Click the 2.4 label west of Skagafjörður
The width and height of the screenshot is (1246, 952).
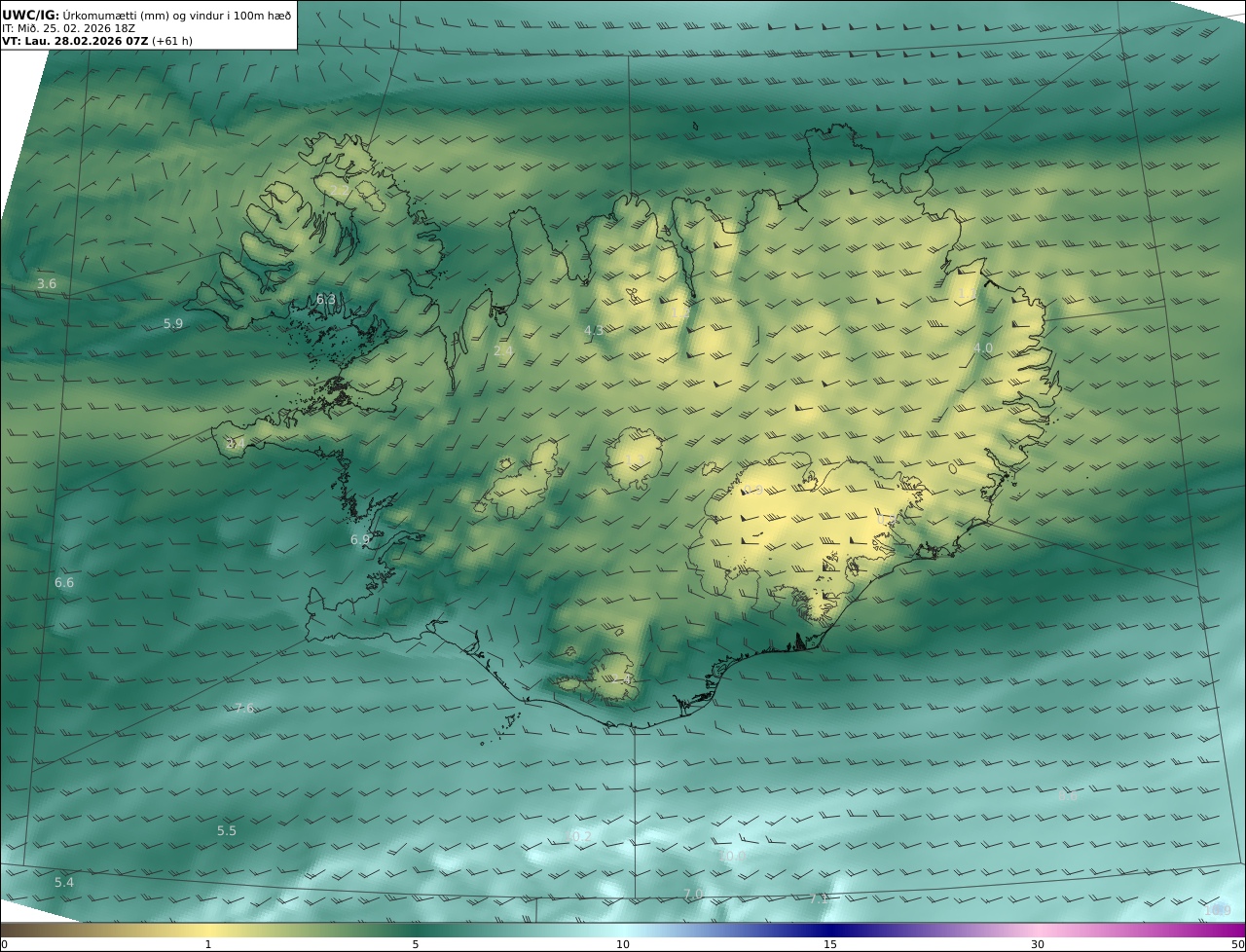click(503, 351)
